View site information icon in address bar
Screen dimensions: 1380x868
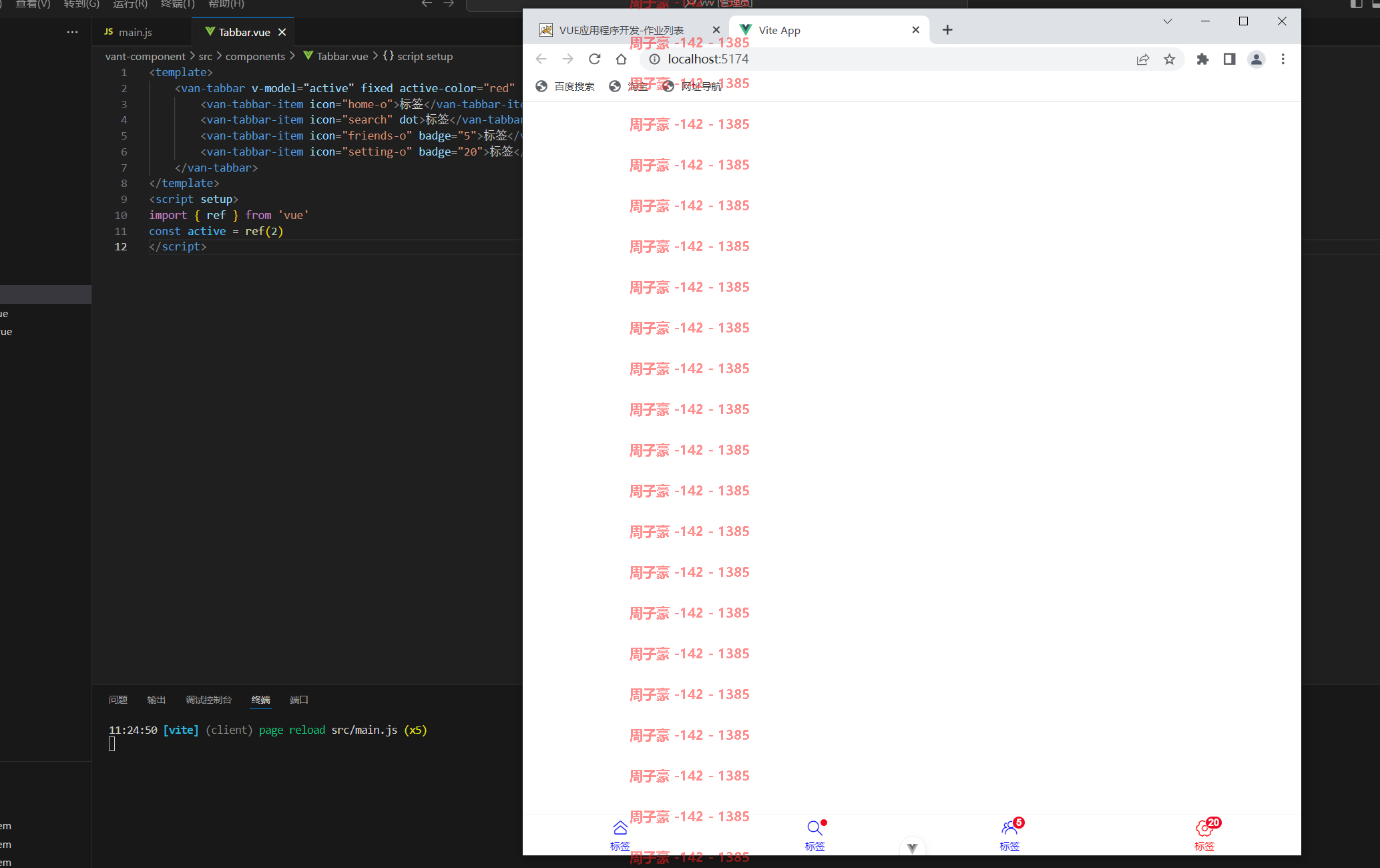tap(654, 59)
